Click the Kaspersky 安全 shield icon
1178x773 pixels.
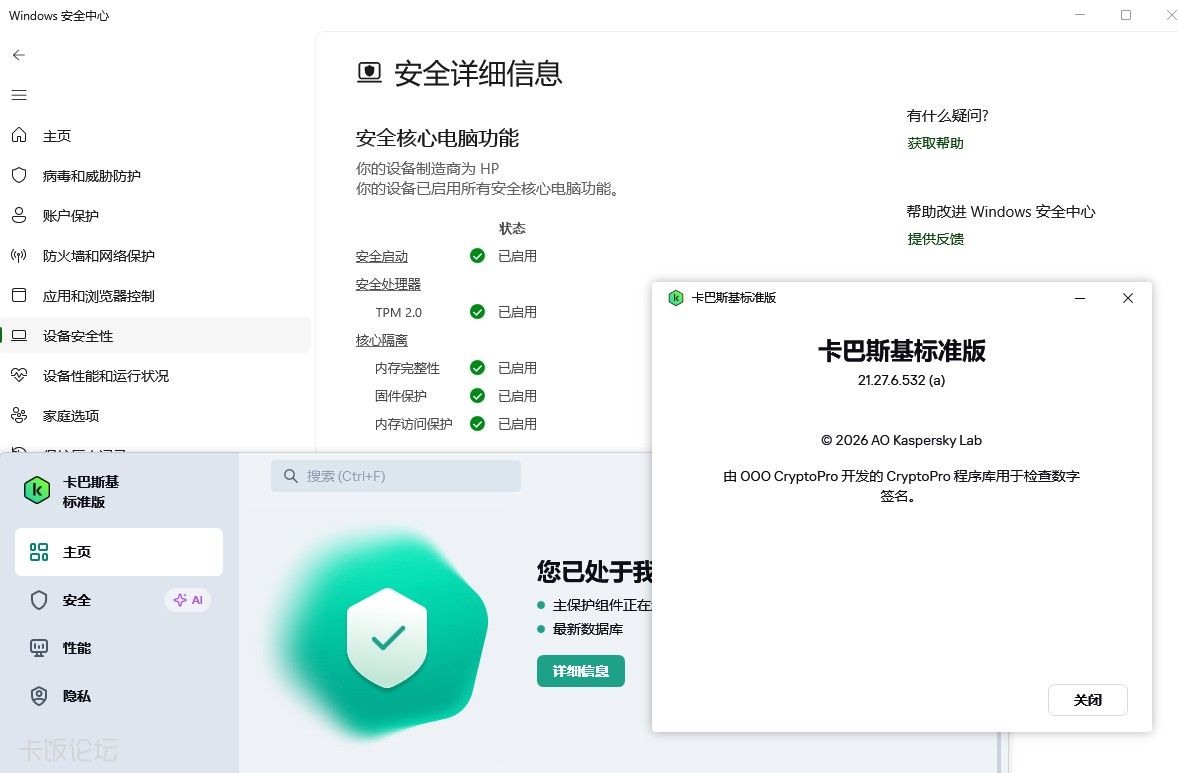click(39, 600)
